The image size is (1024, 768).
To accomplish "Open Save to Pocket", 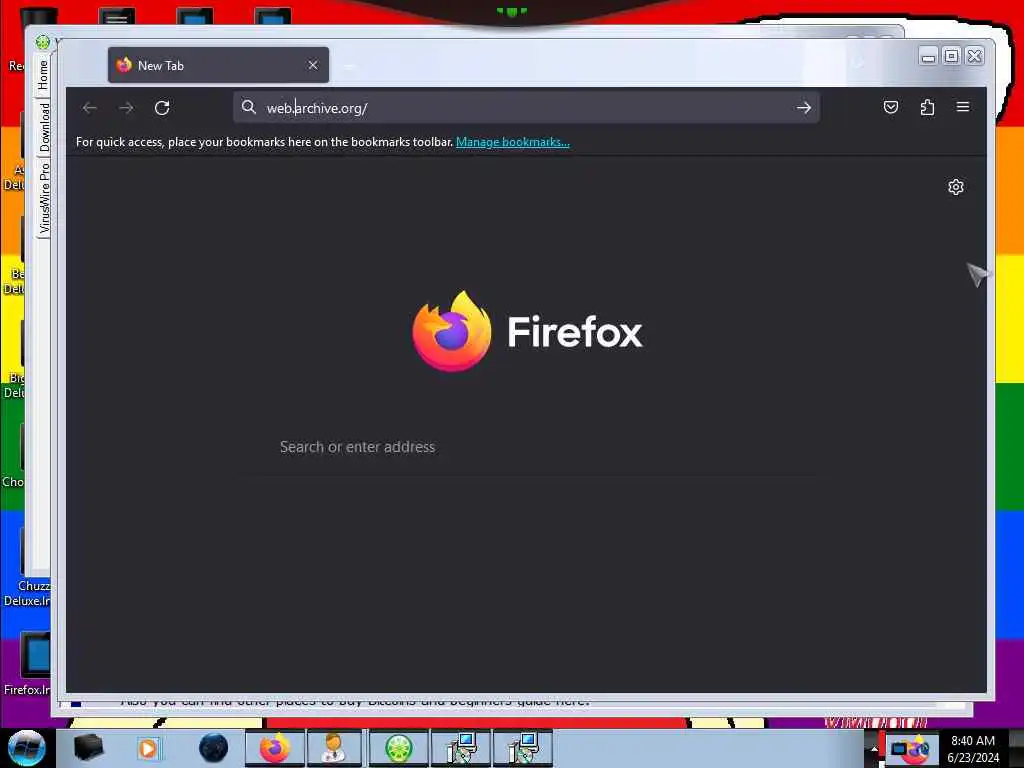I will (891, 107).
